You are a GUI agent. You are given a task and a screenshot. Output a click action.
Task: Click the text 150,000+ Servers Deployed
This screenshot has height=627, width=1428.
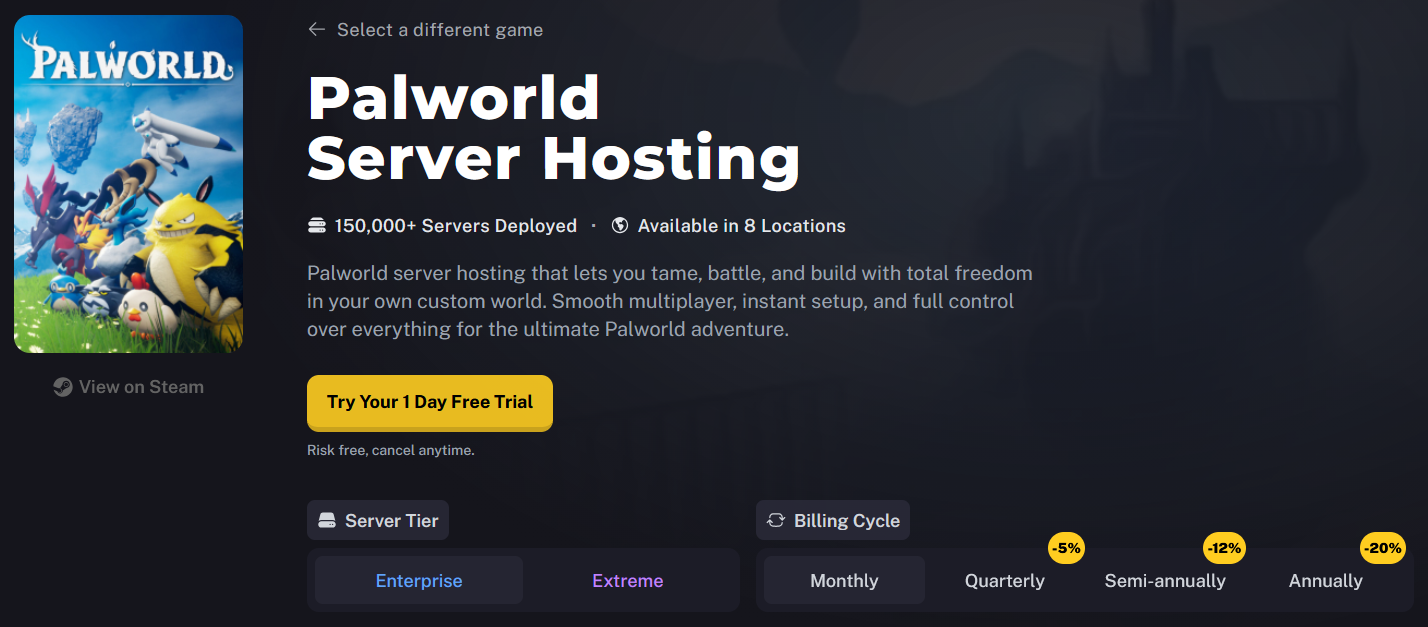point(456,226)
